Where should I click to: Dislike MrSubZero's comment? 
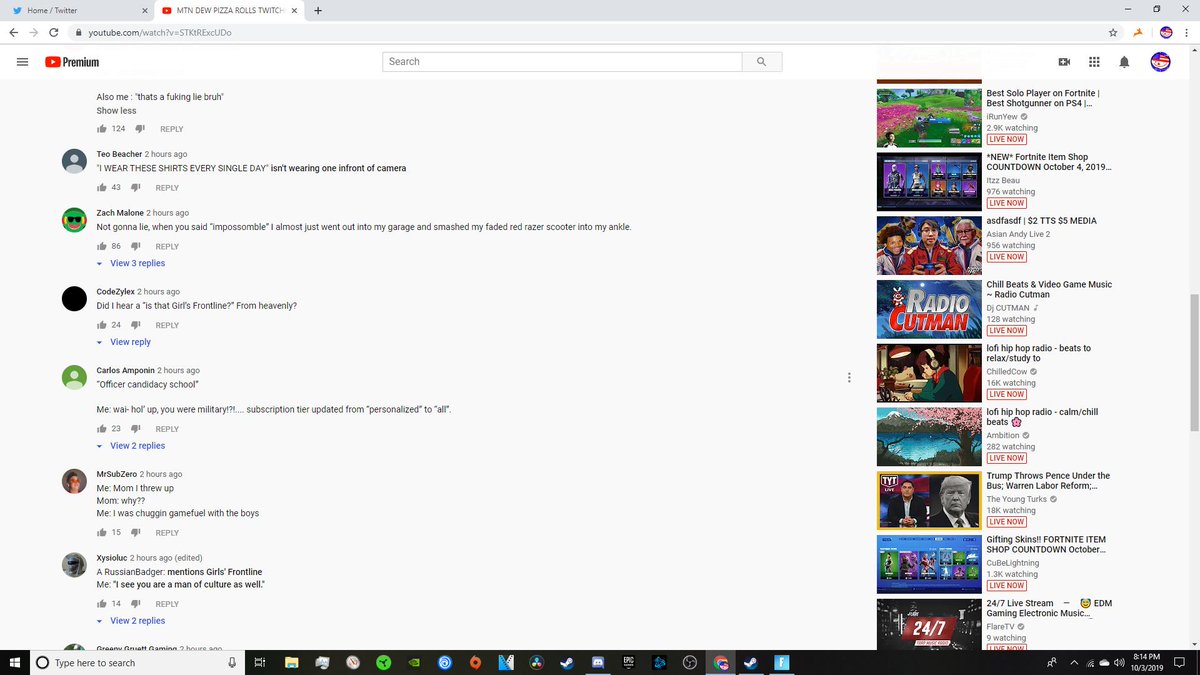click(x=138, y=532)
